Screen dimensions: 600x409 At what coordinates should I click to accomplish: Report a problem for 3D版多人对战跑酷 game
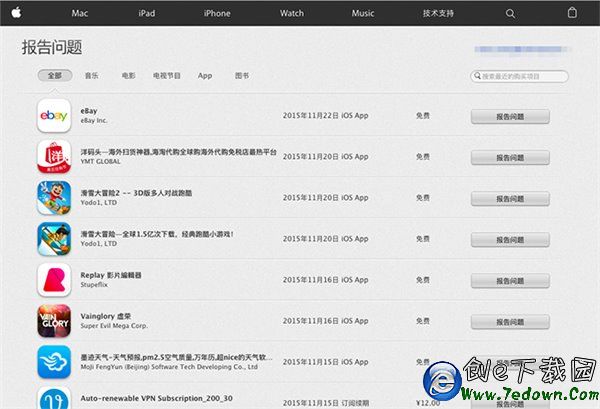coord(510,199)
